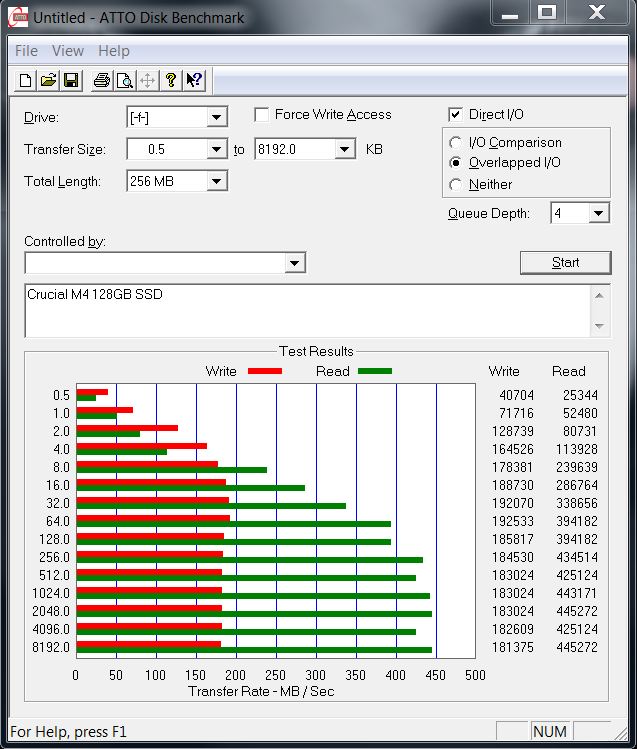Open Print Preview from the toolbar
Viewport: 637px width, 749px height.
[x=124, y=81]
